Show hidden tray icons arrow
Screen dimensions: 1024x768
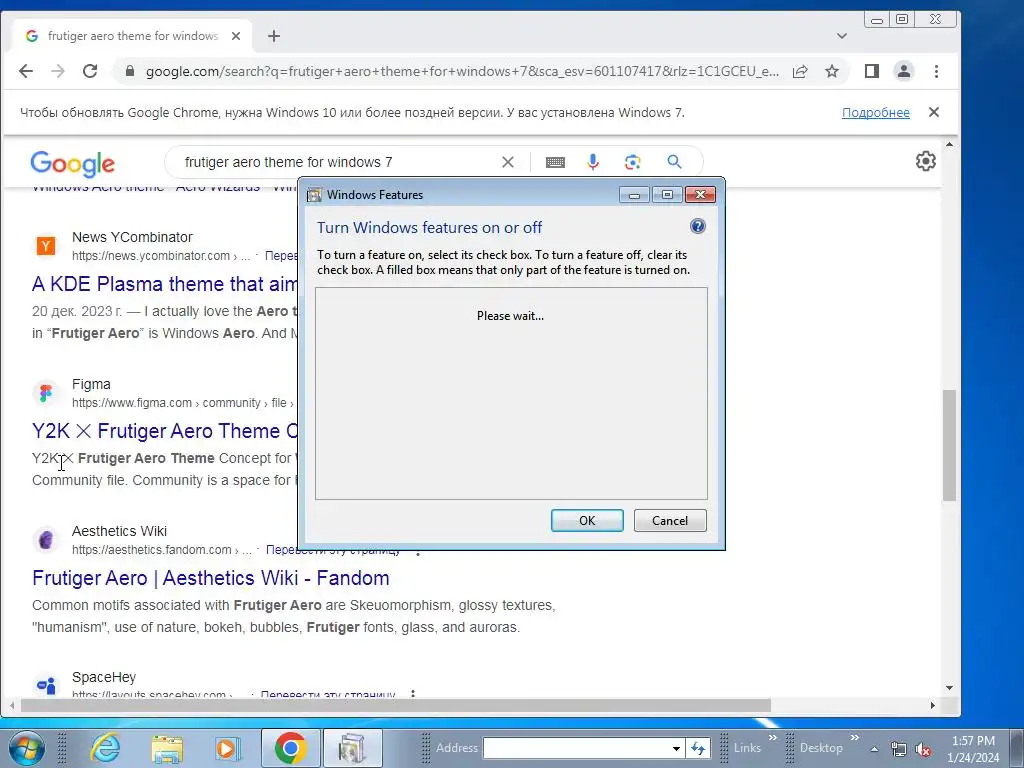tap(874, 749)
